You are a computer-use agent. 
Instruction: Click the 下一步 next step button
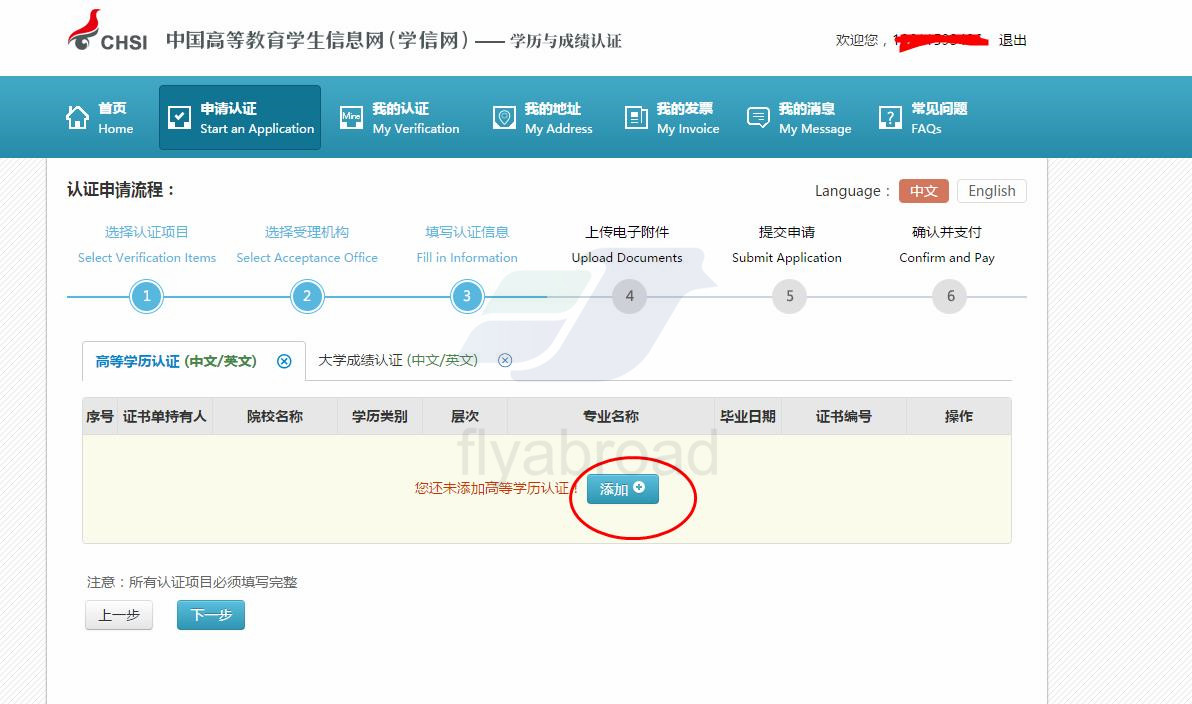coord(211,615)
